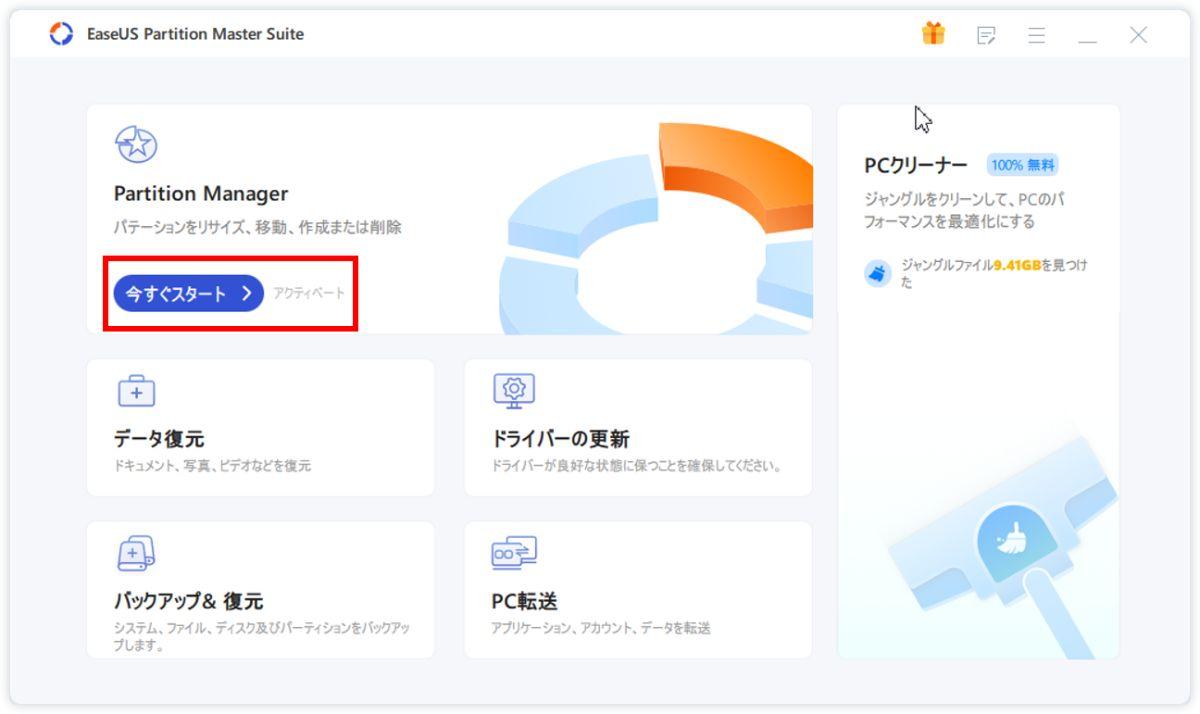Open the hamburger menu in title bar
This screenshot has width=1200, height=714.
(x=1037, y=35)
